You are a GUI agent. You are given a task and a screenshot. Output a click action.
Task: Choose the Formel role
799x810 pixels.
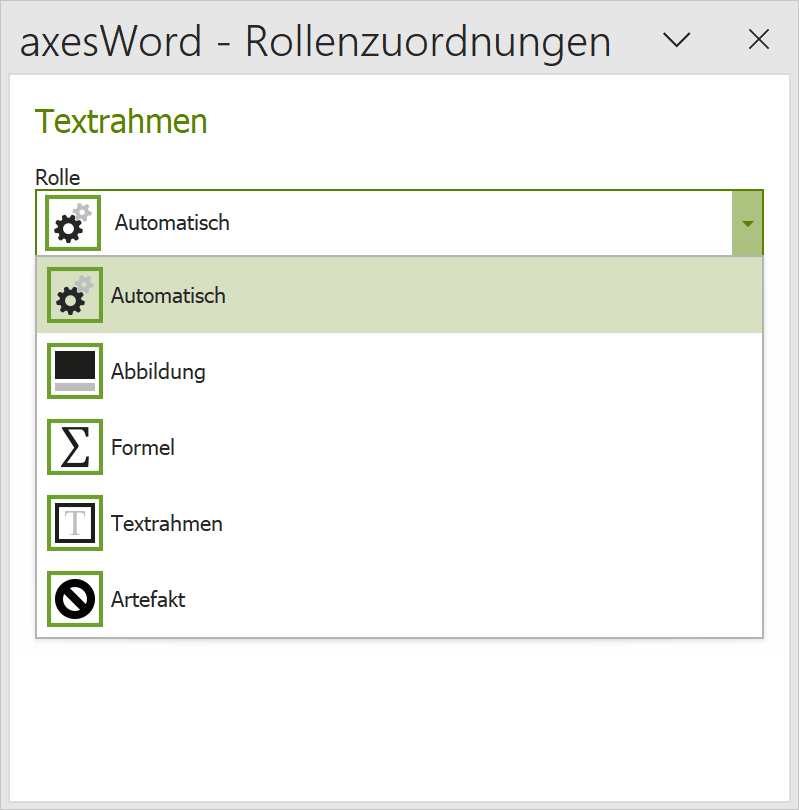[399, 447]
